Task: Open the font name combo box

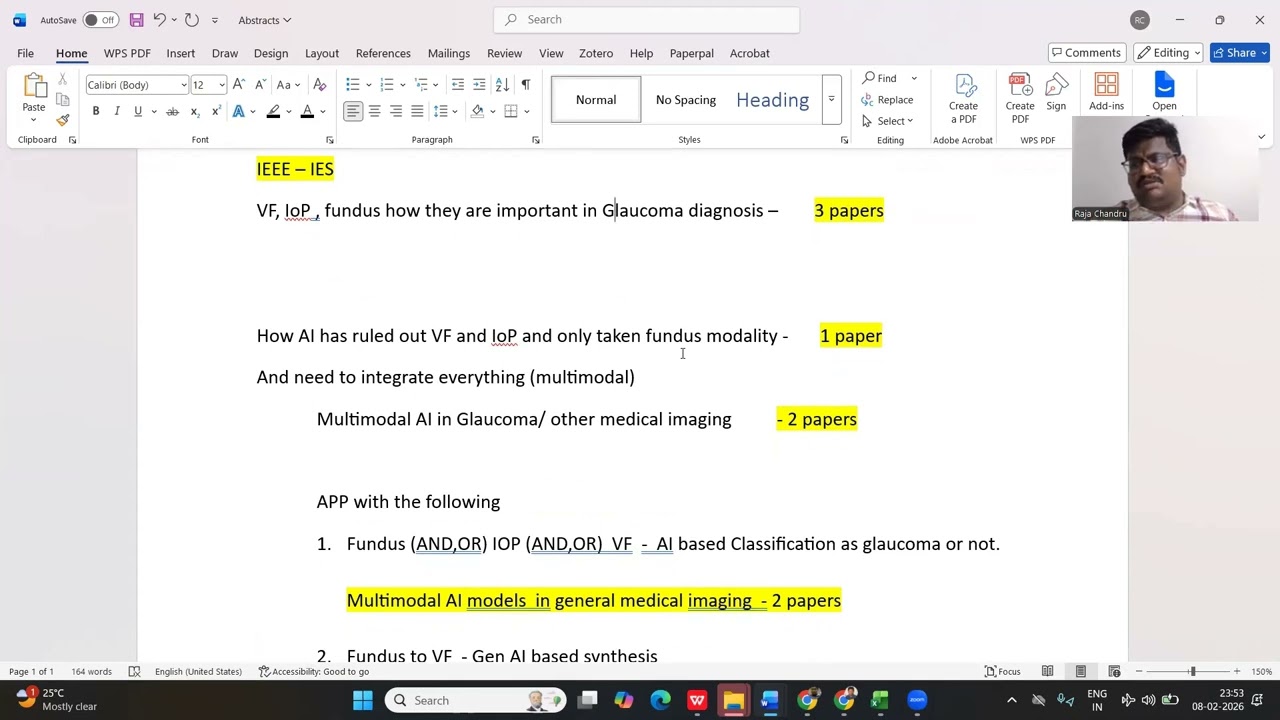Action: coord(137,85)
